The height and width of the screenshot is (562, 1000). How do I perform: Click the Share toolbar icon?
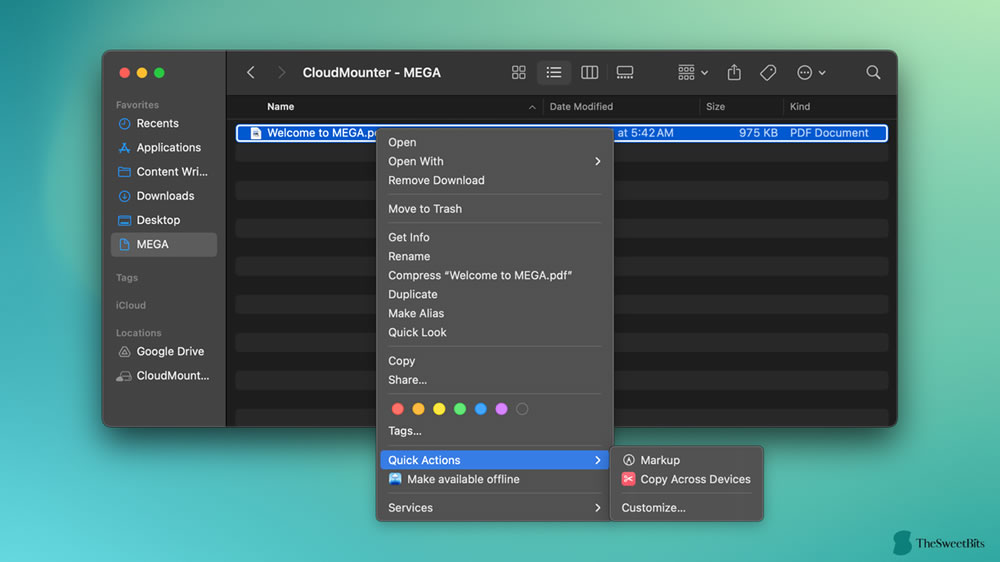pyautogui.click(x=734, y=73)
